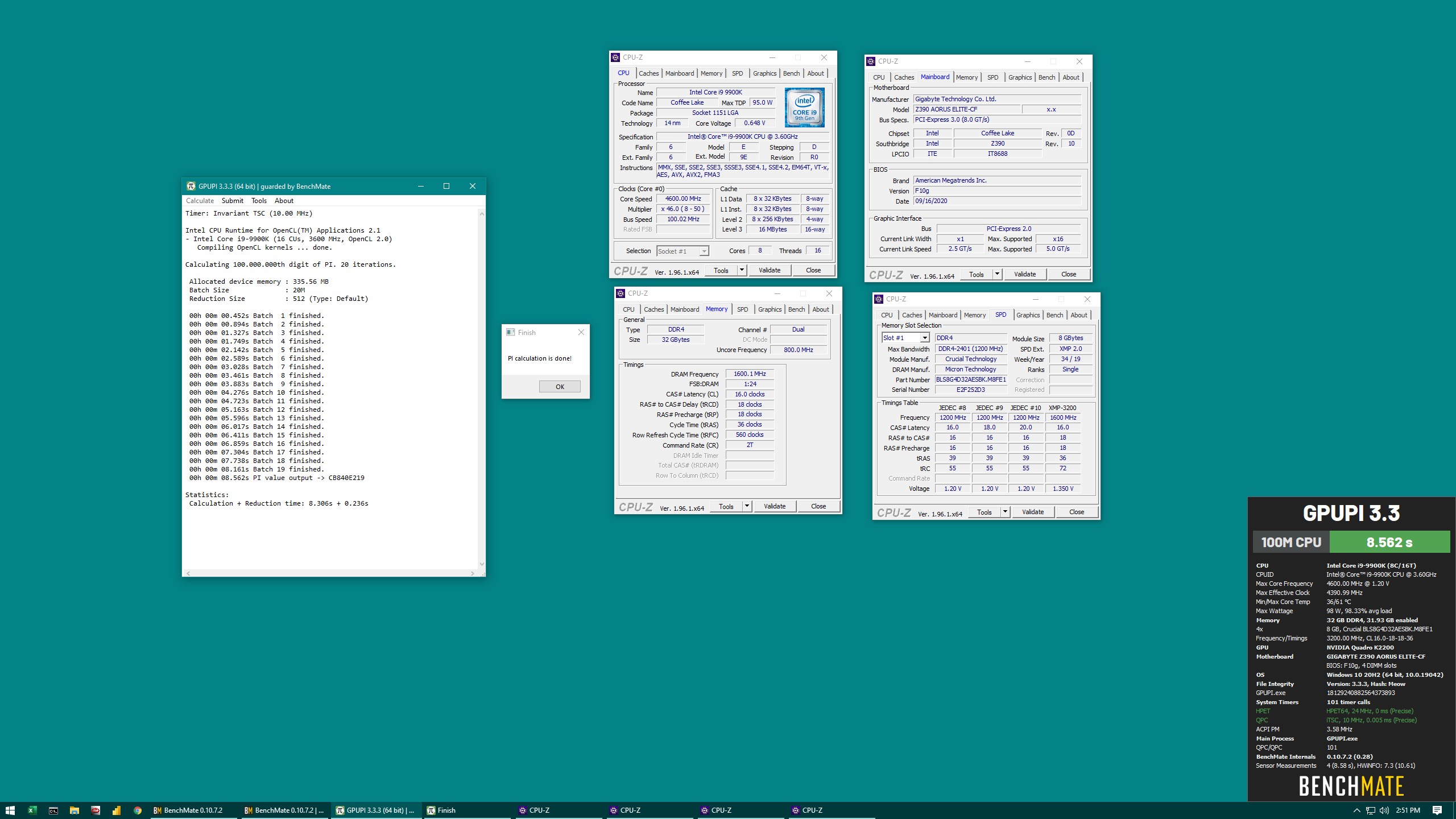Screen dimensions: 1456x819
Task: Click the Part Number BLS8G4D32AESBK.M8FE1 field
Action: tap(971, 379)
